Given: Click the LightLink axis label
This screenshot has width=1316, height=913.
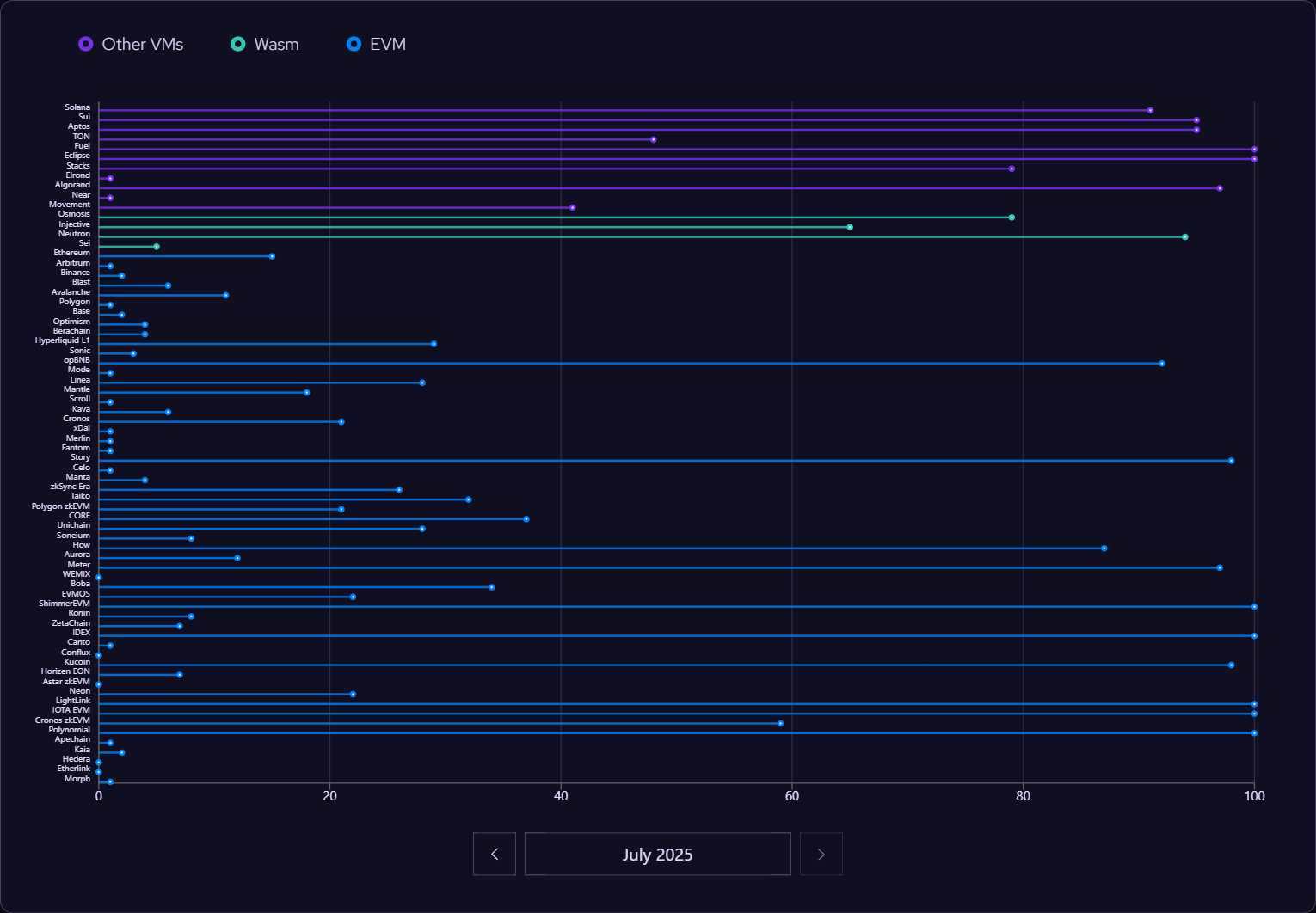Looking at the screenshot, I should tap(73, 701).
